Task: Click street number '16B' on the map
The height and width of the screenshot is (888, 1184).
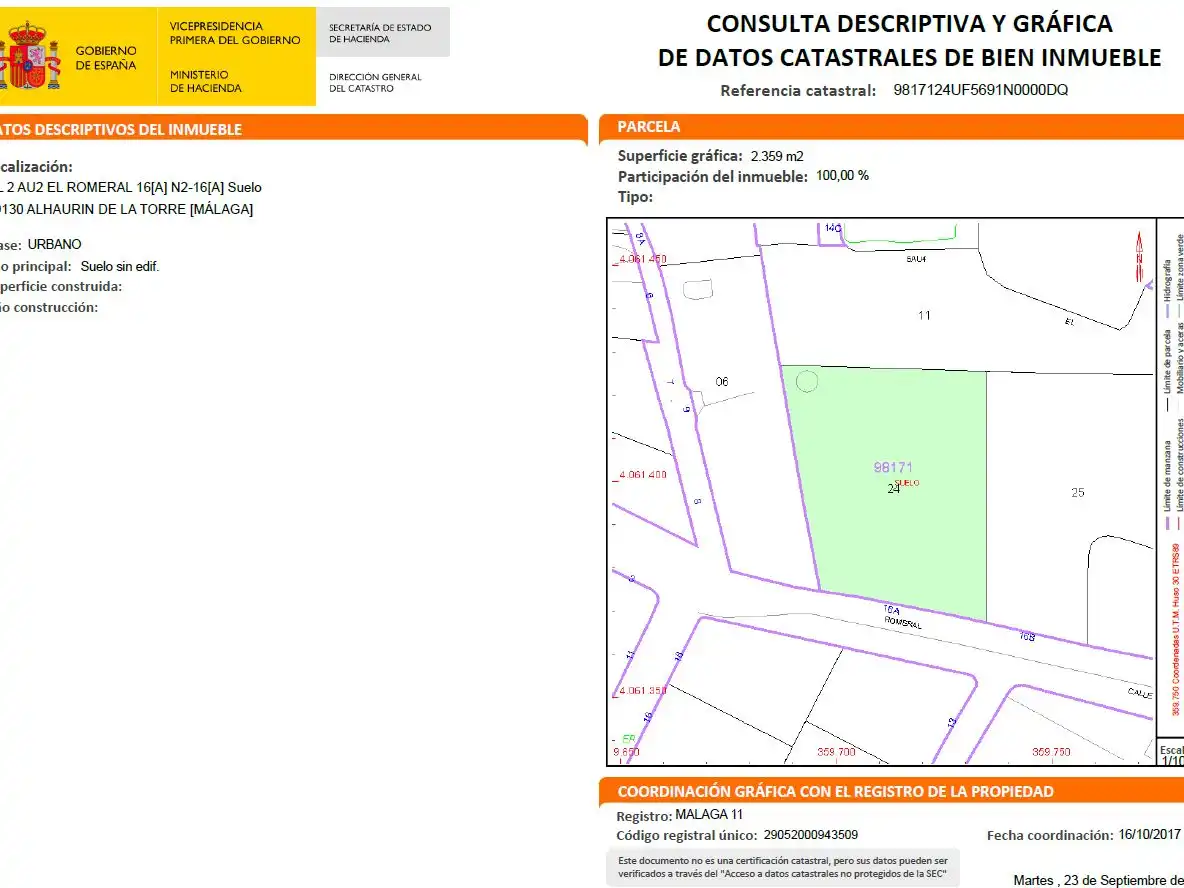Action: (1027, 637)
